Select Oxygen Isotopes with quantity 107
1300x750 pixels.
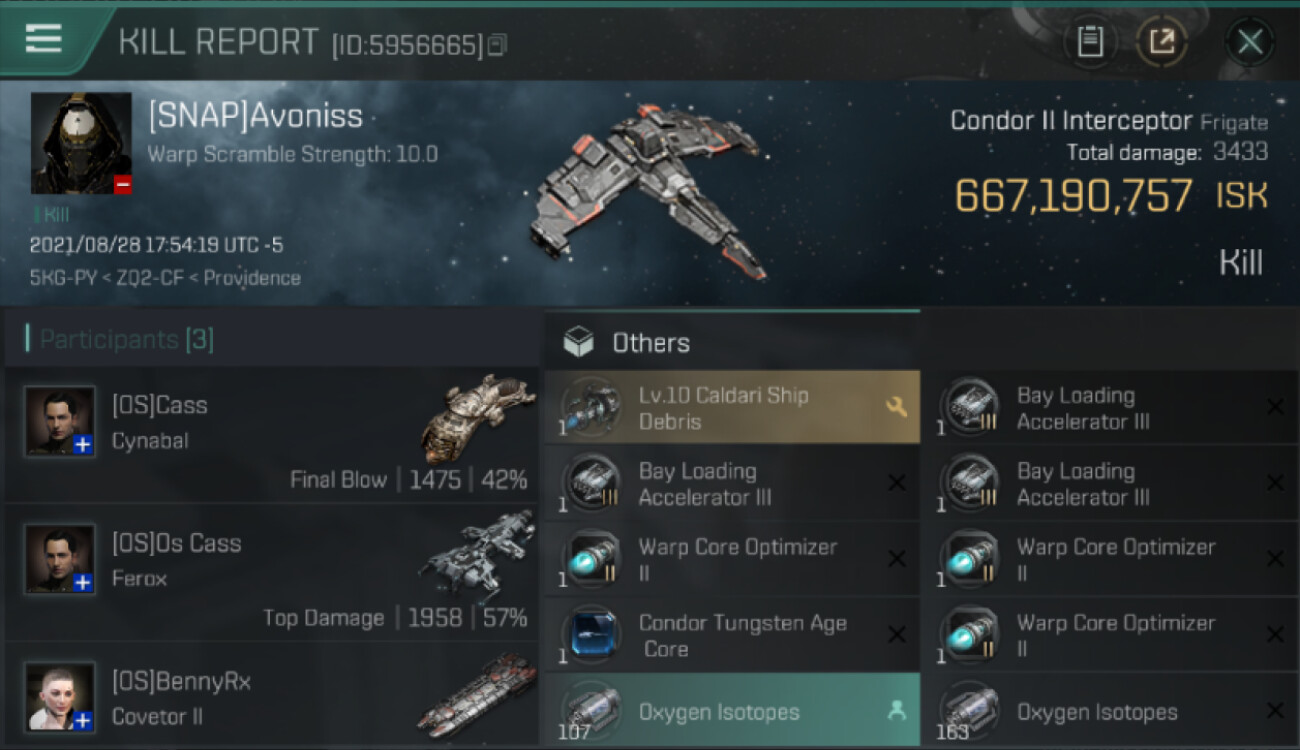pyautogui.click(x=732, y=710)
